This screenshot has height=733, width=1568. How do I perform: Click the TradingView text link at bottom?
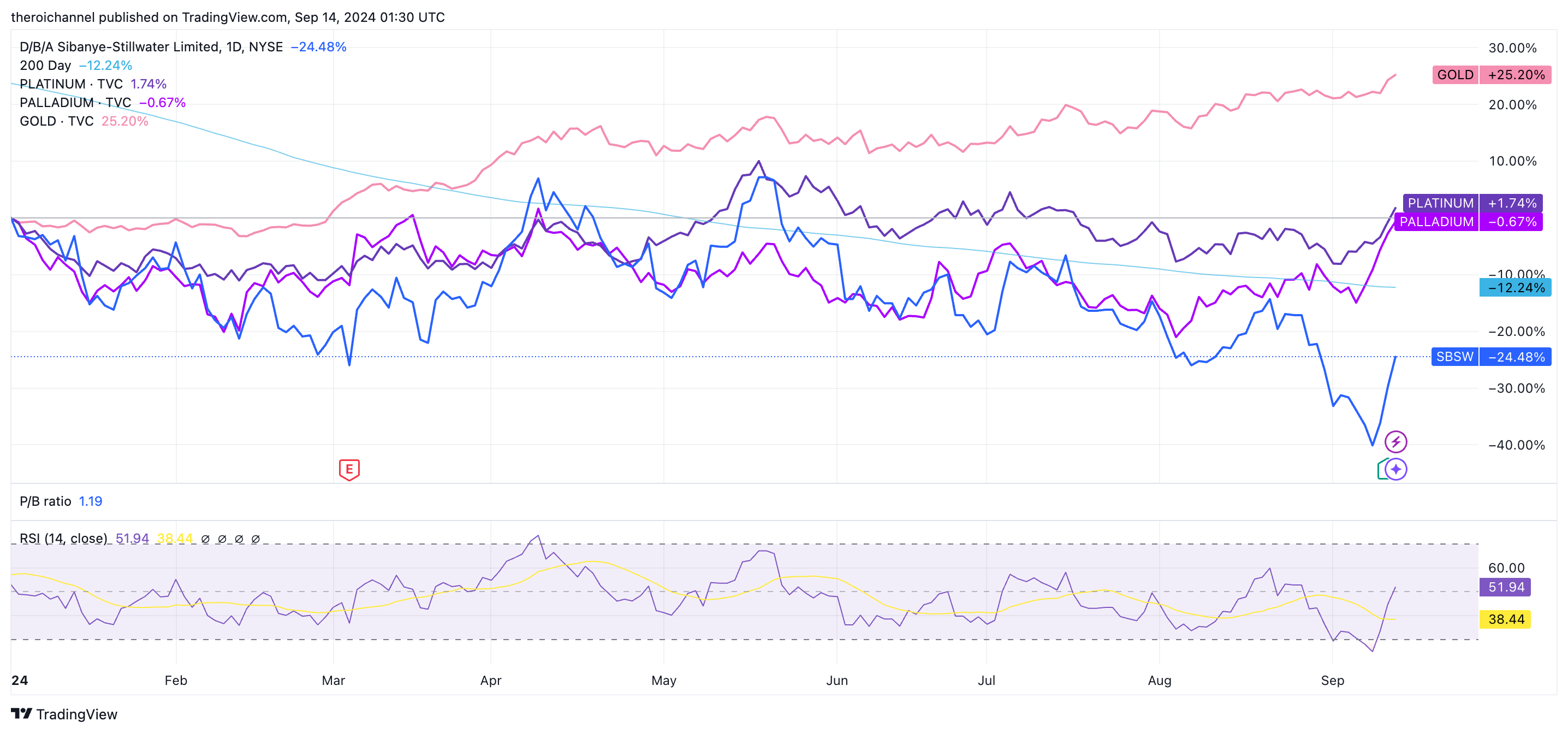(x=76, y=714)
